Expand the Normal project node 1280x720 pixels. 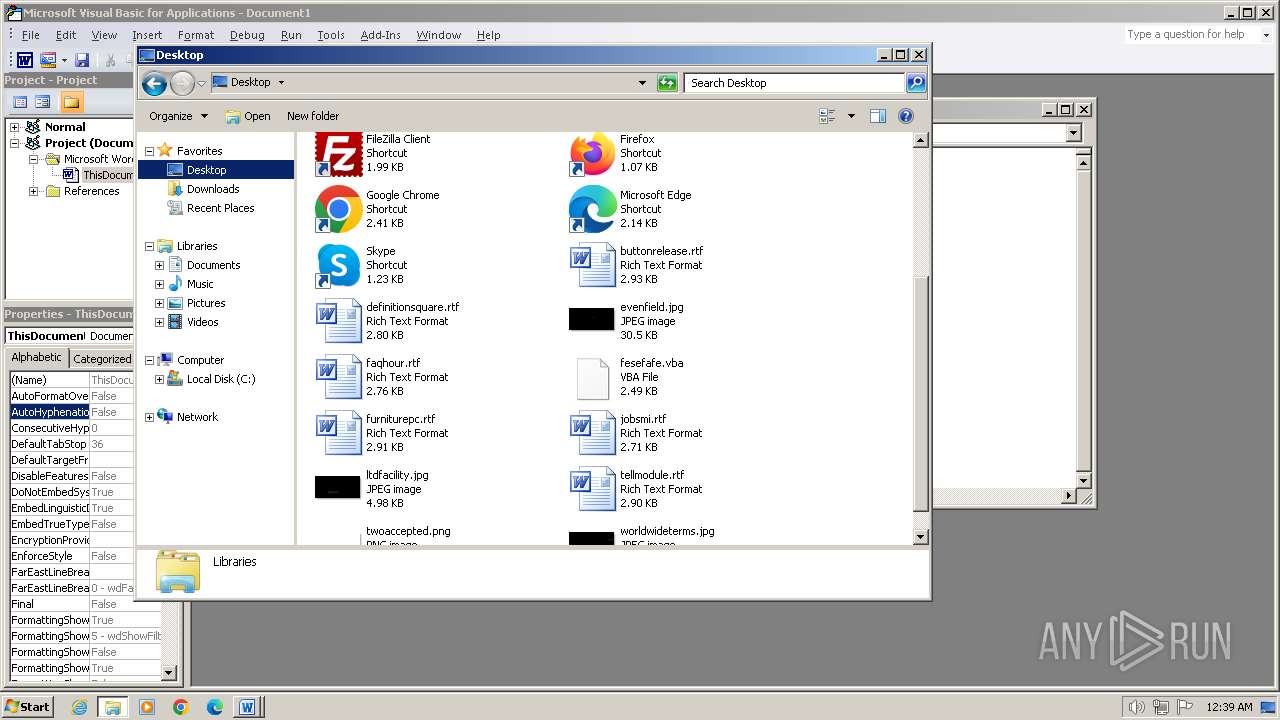pos(15,127)
